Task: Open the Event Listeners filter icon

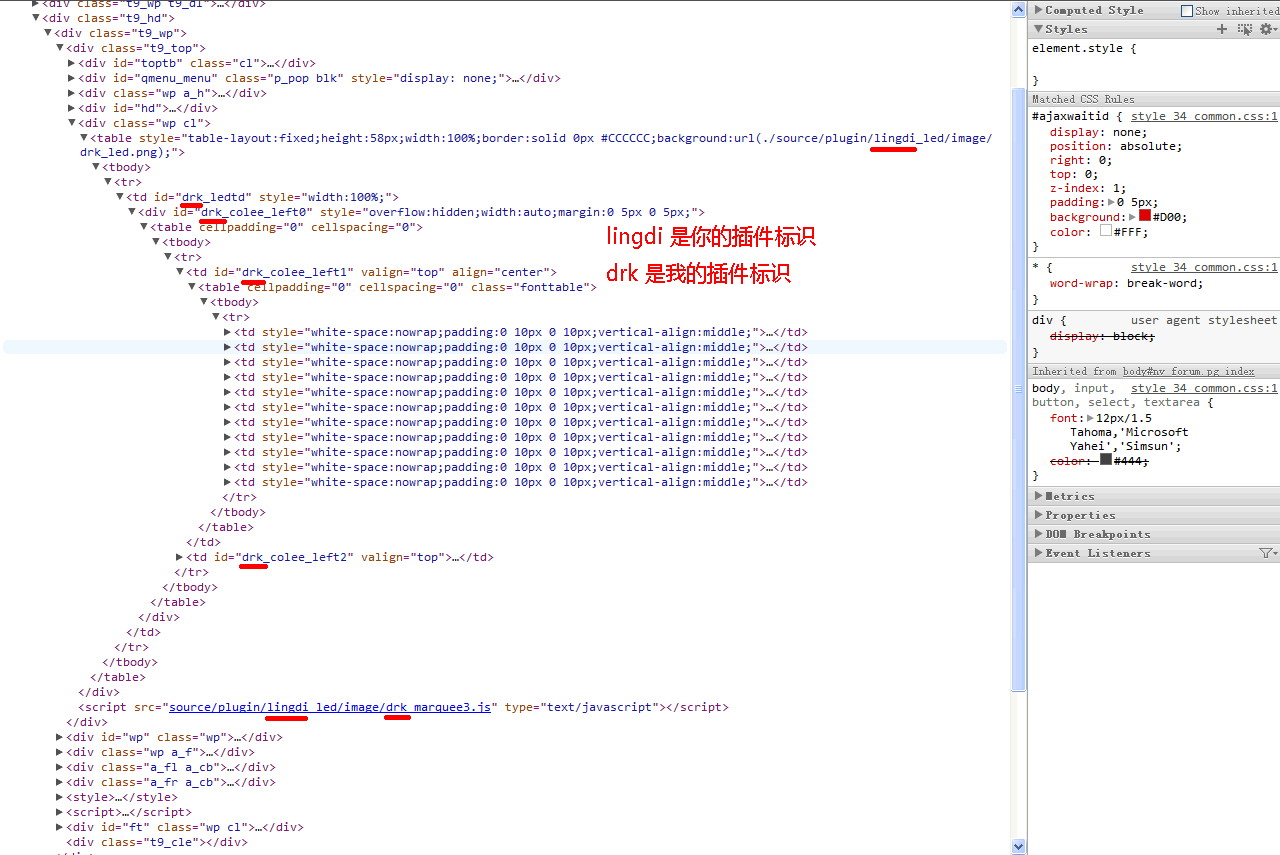Action: 1267,553
